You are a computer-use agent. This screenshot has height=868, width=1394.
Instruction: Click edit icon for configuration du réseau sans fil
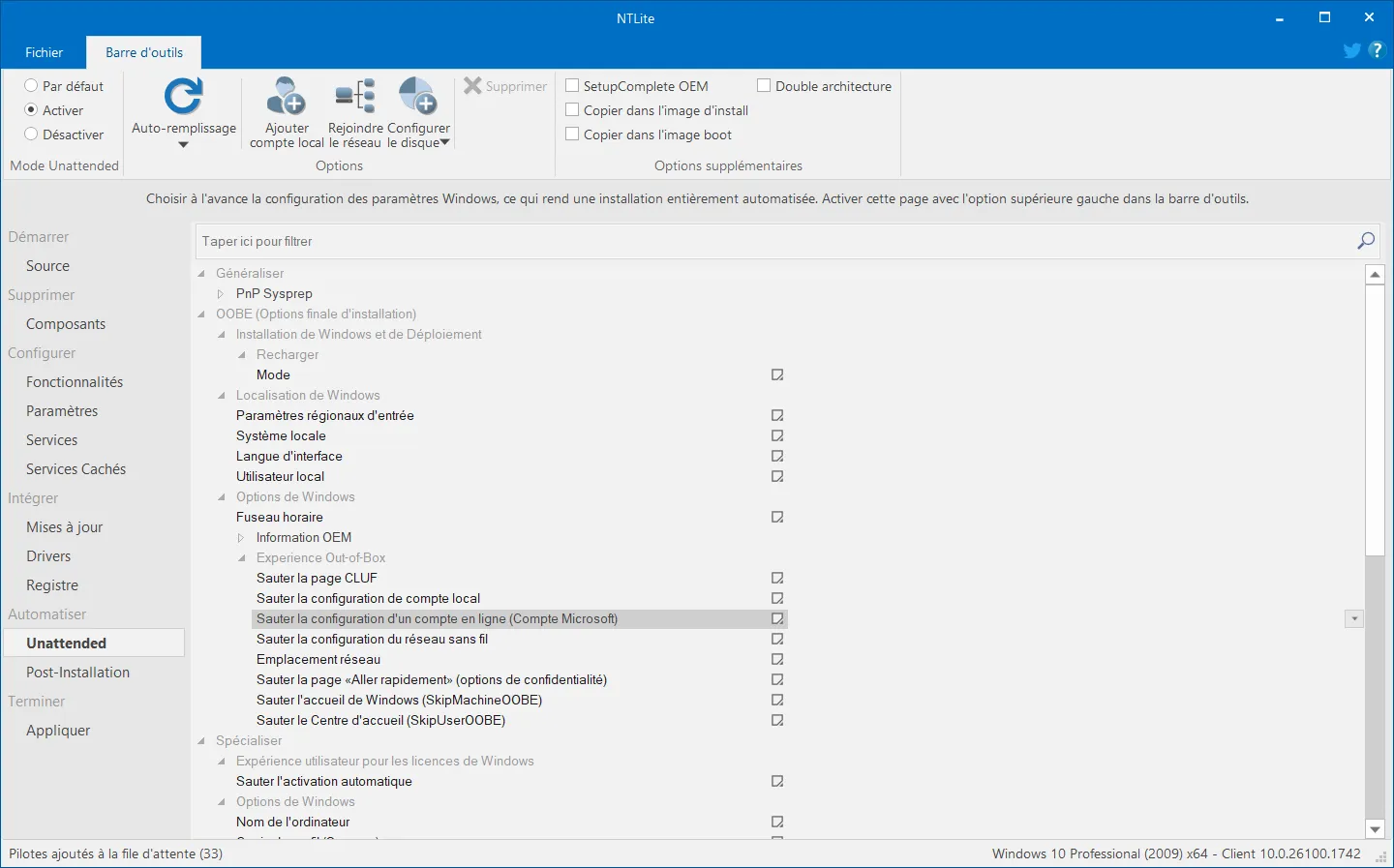tap(777, 639)
